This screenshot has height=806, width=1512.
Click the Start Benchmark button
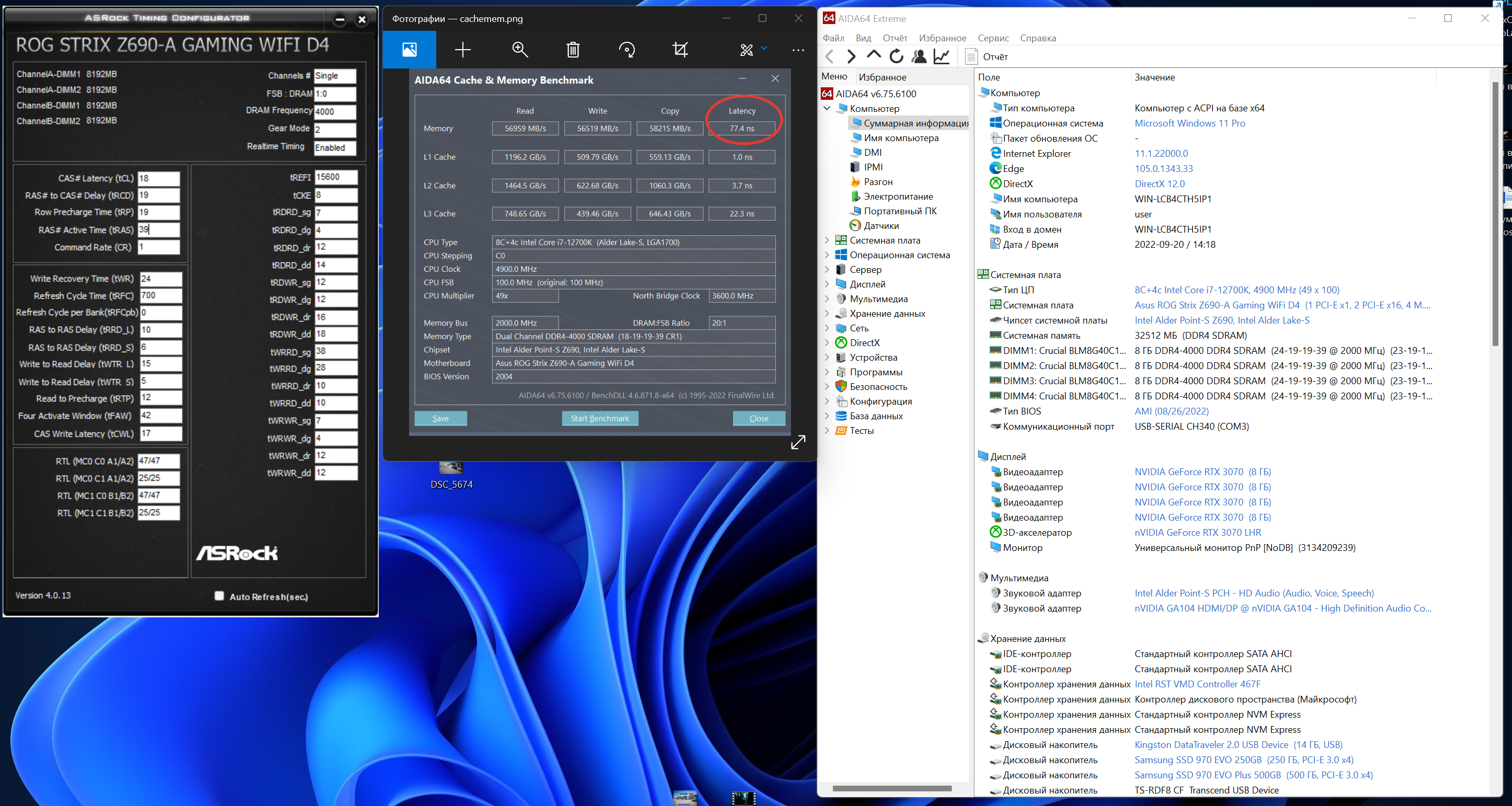coord(599,419)
